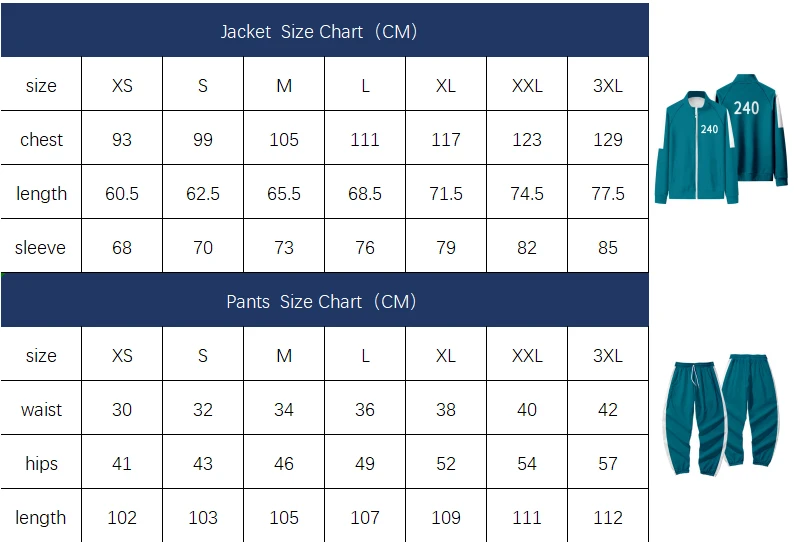This screenshot has width=794, height=542.
Task: Select the pants hips row label
Action: (41, 463)
